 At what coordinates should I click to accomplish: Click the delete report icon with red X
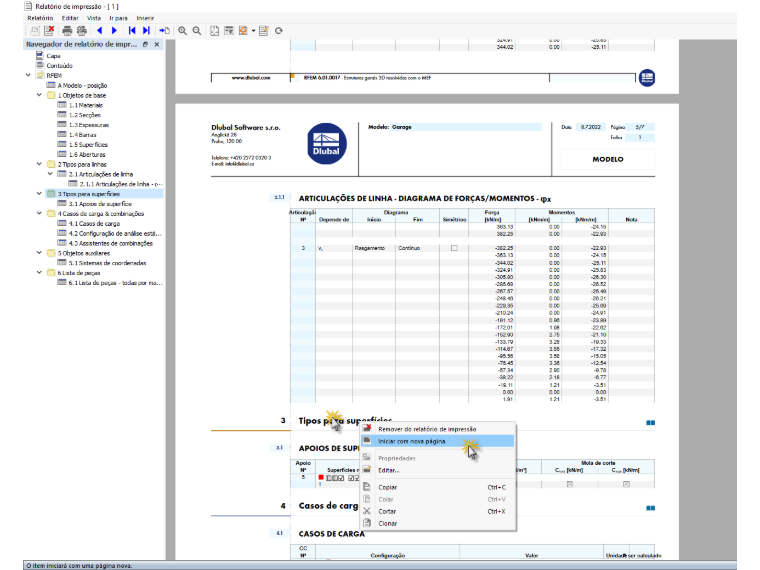coord(49,31)
